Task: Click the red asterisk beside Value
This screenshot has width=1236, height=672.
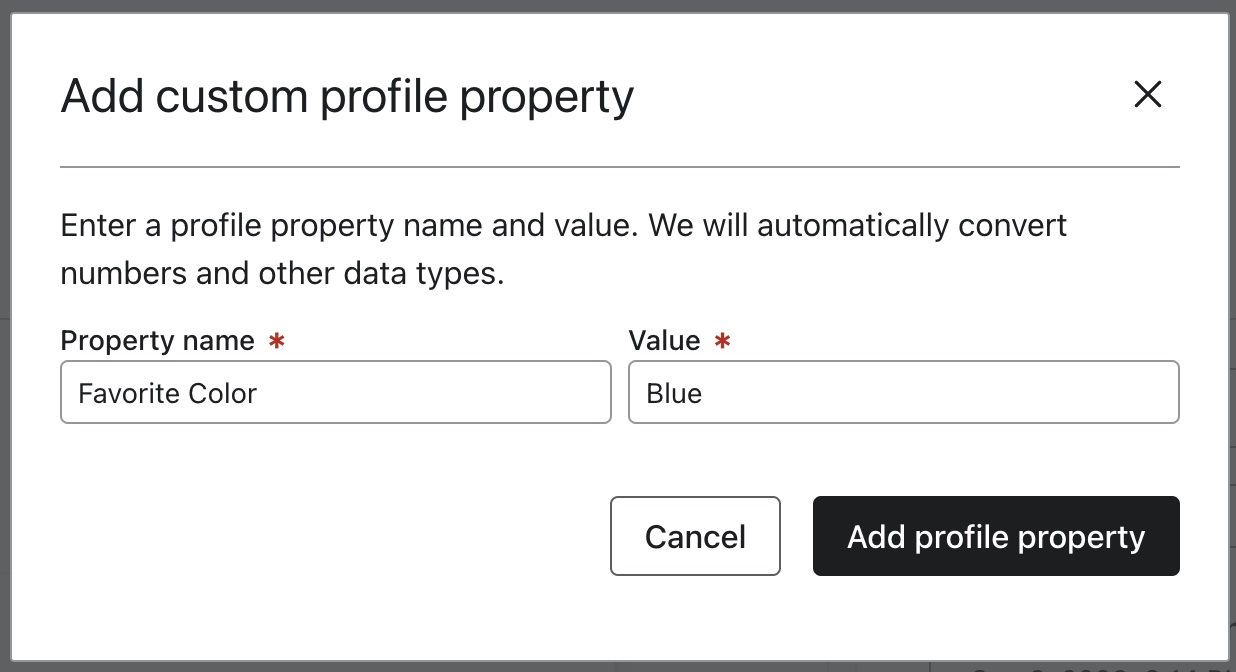Action: 723,341
